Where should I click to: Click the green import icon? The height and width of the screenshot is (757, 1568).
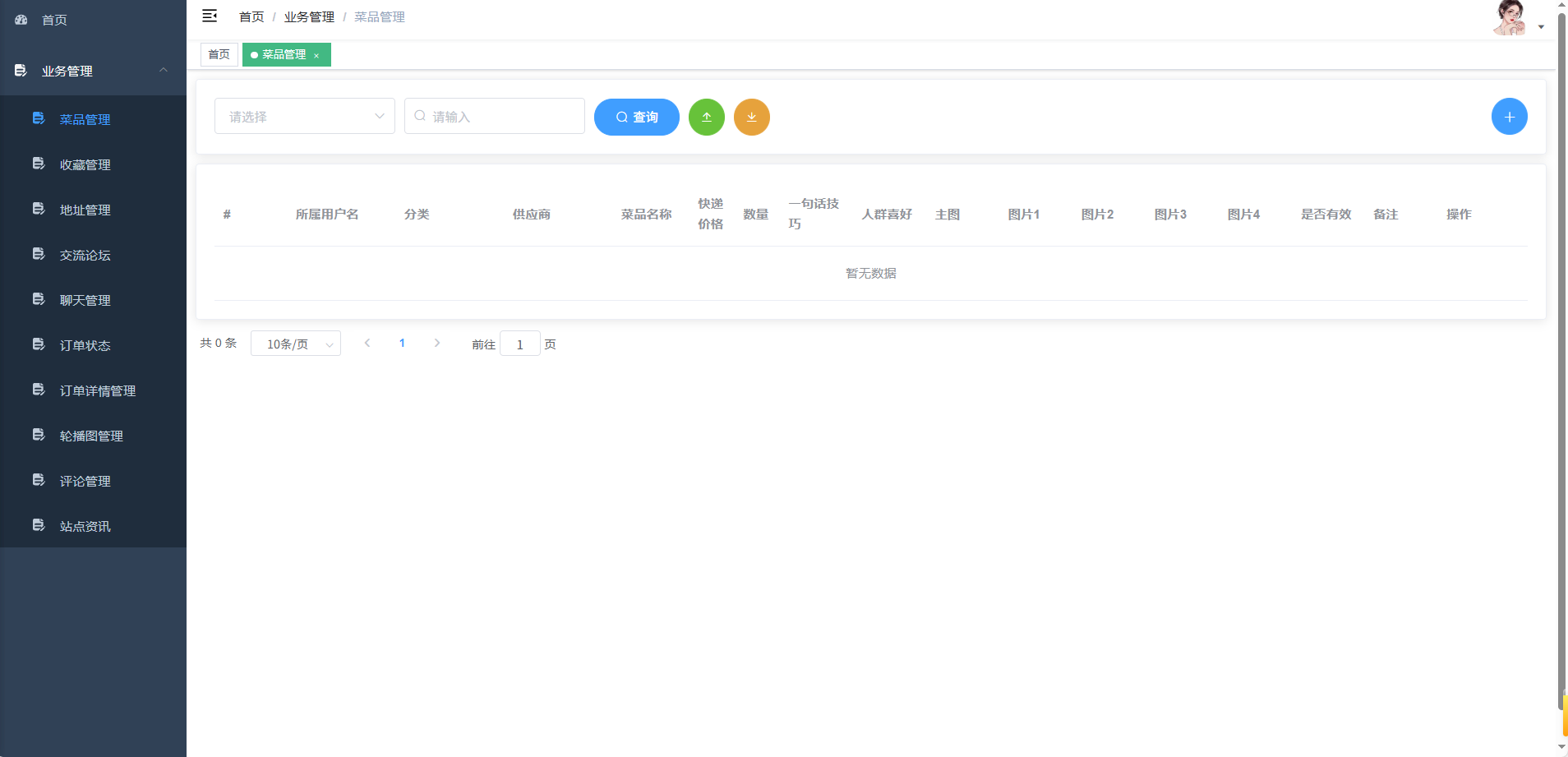tap(706, 117)
